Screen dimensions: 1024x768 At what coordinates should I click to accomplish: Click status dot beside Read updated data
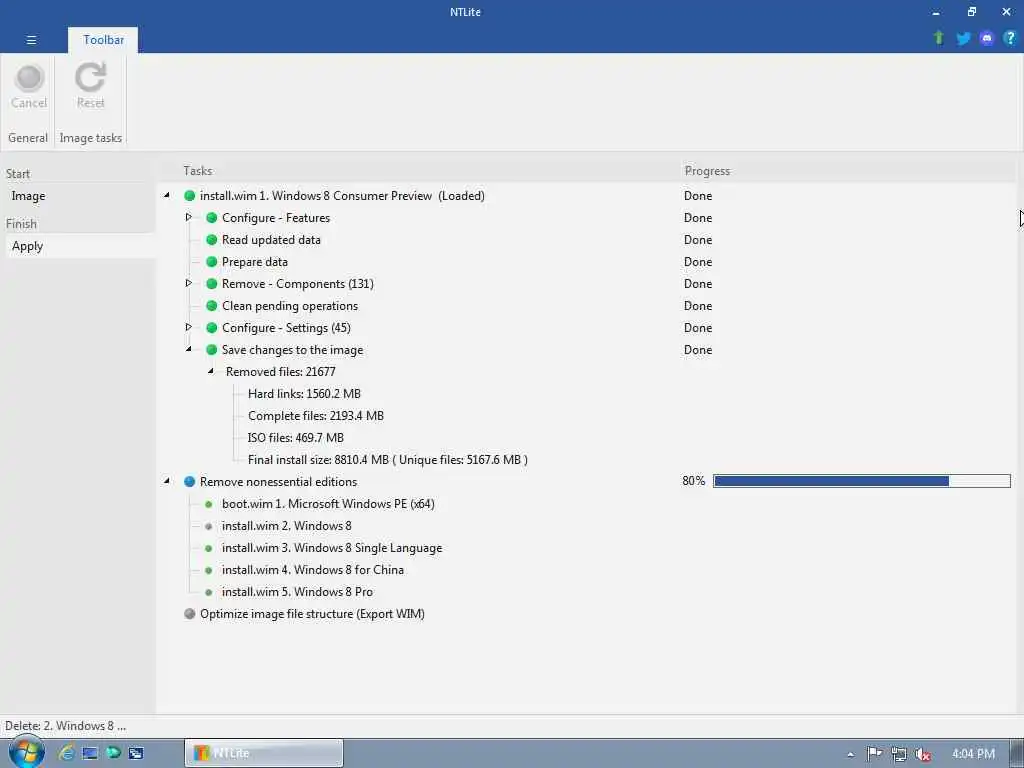212,240
